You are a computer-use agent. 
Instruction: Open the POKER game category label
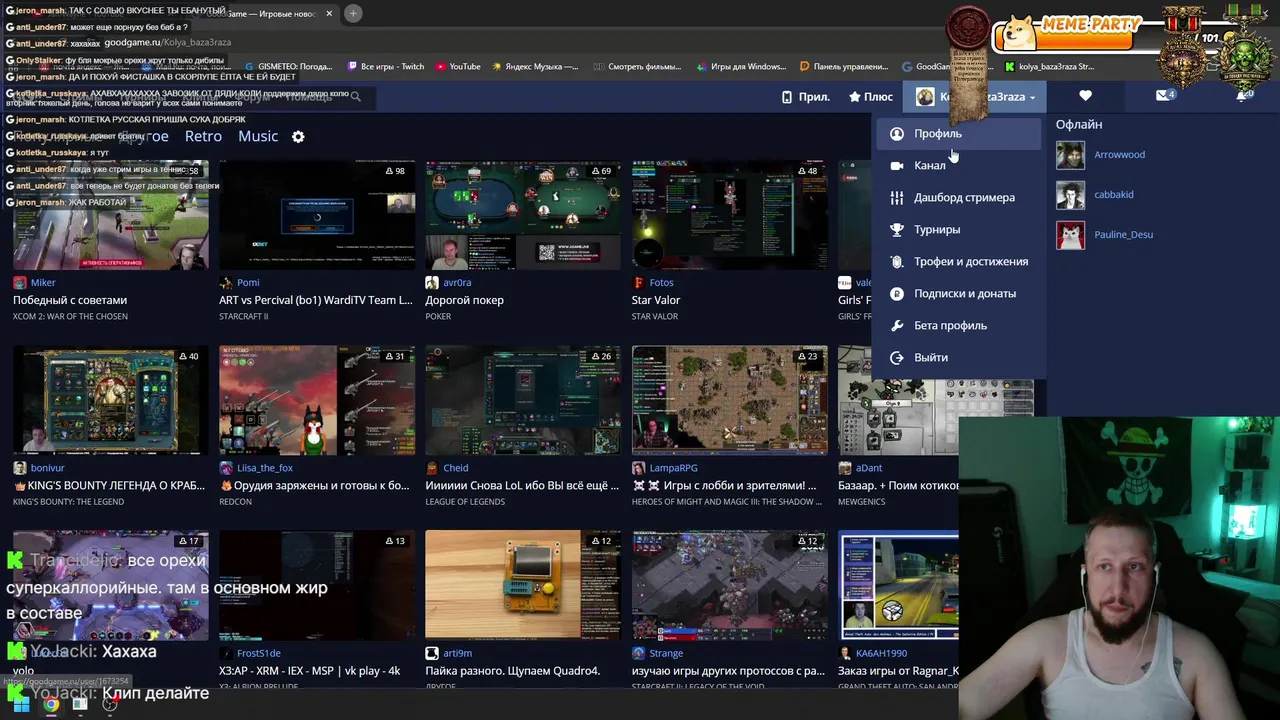point(438,317)
